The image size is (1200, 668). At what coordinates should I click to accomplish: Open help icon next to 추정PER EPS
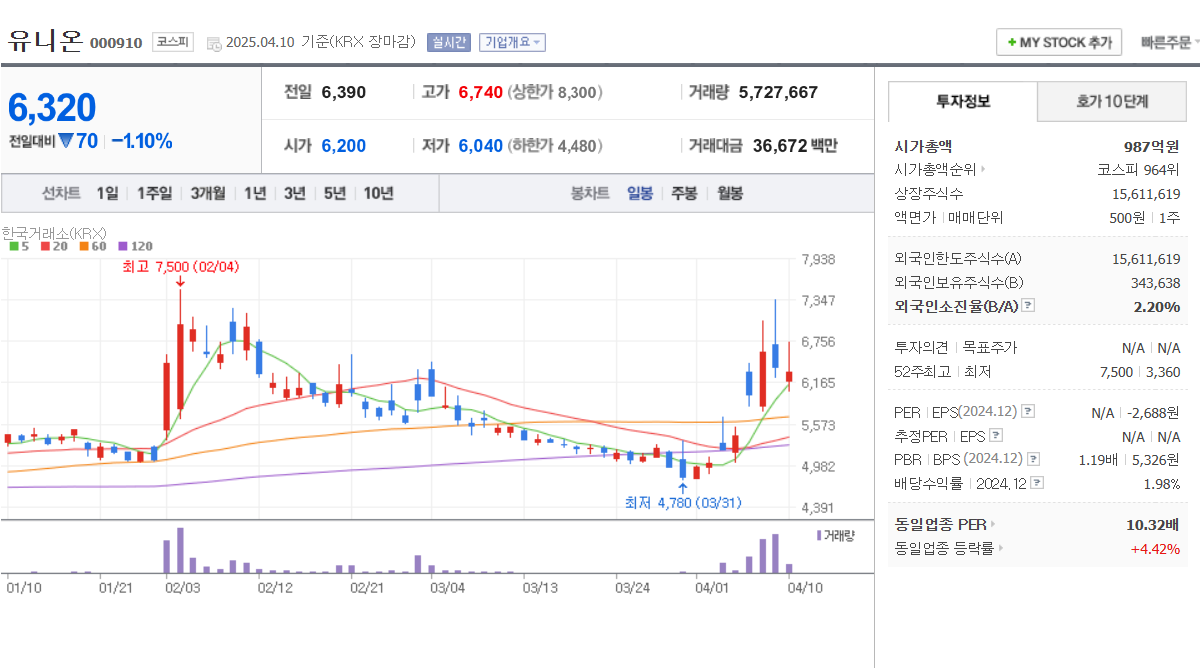(995, 436)
